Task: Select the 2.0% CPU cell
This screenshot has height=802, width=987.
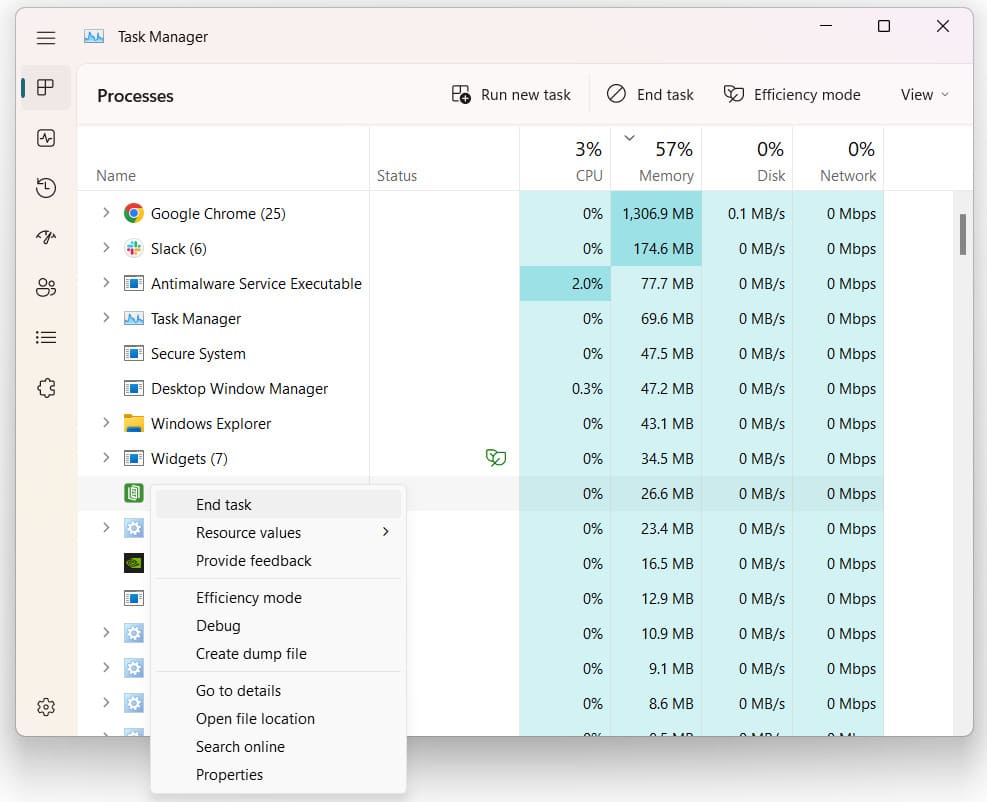Action: pos(565,283)
